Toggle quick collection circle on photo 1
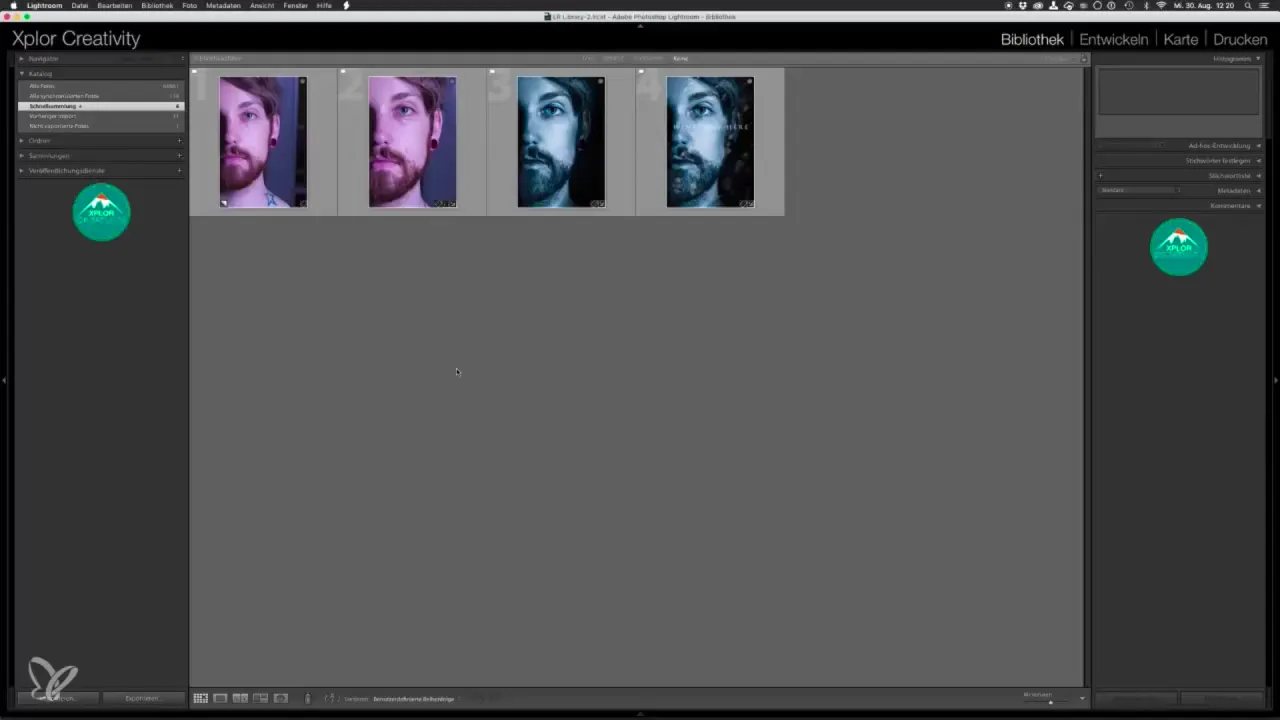 coord(302,81)
